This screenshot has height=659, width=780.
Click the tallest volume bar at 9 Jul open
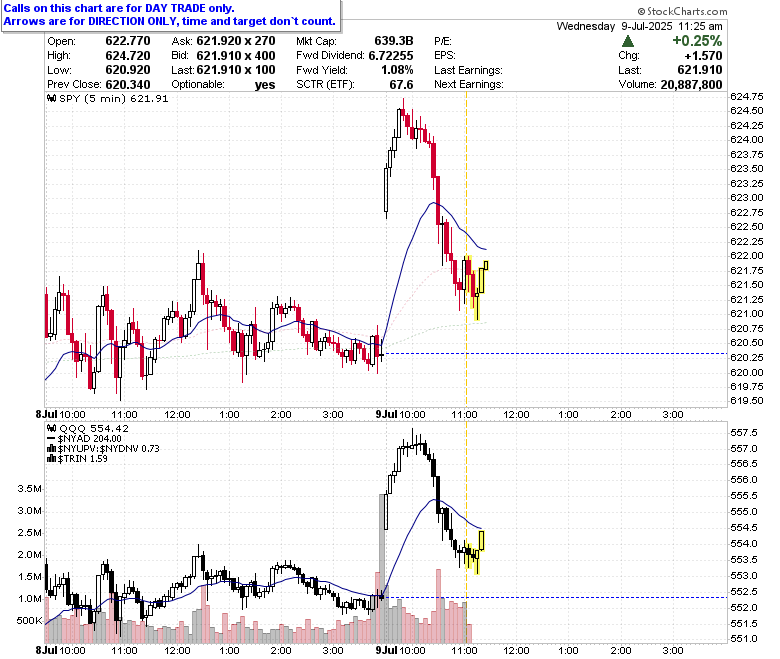pyautogui.click(x=382, y=568)
